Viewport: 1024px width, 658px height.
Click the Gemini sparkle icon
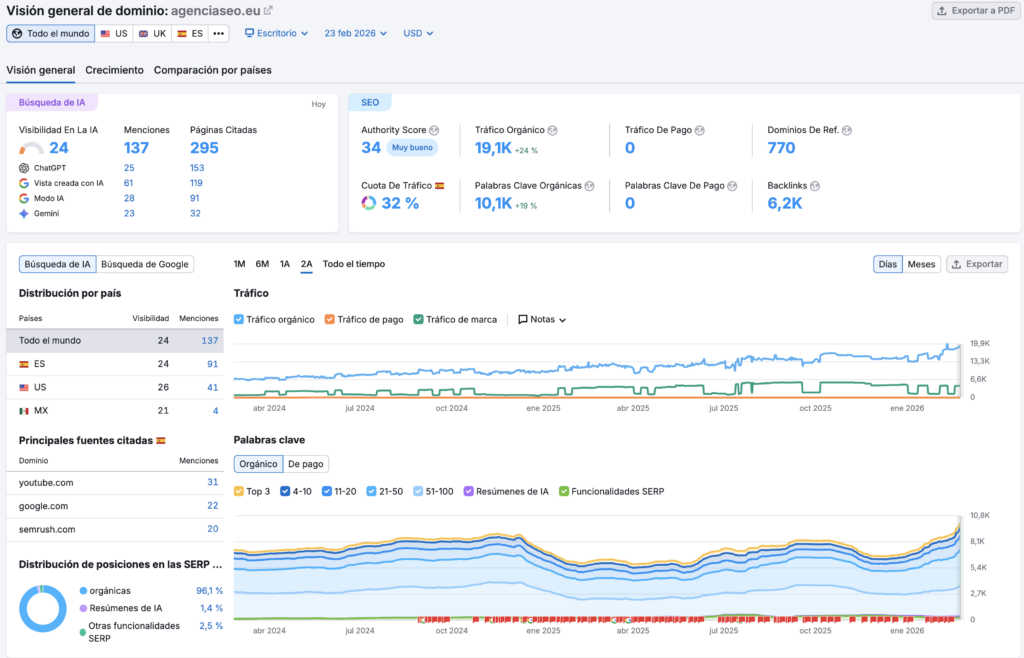(x=24, y=213)
